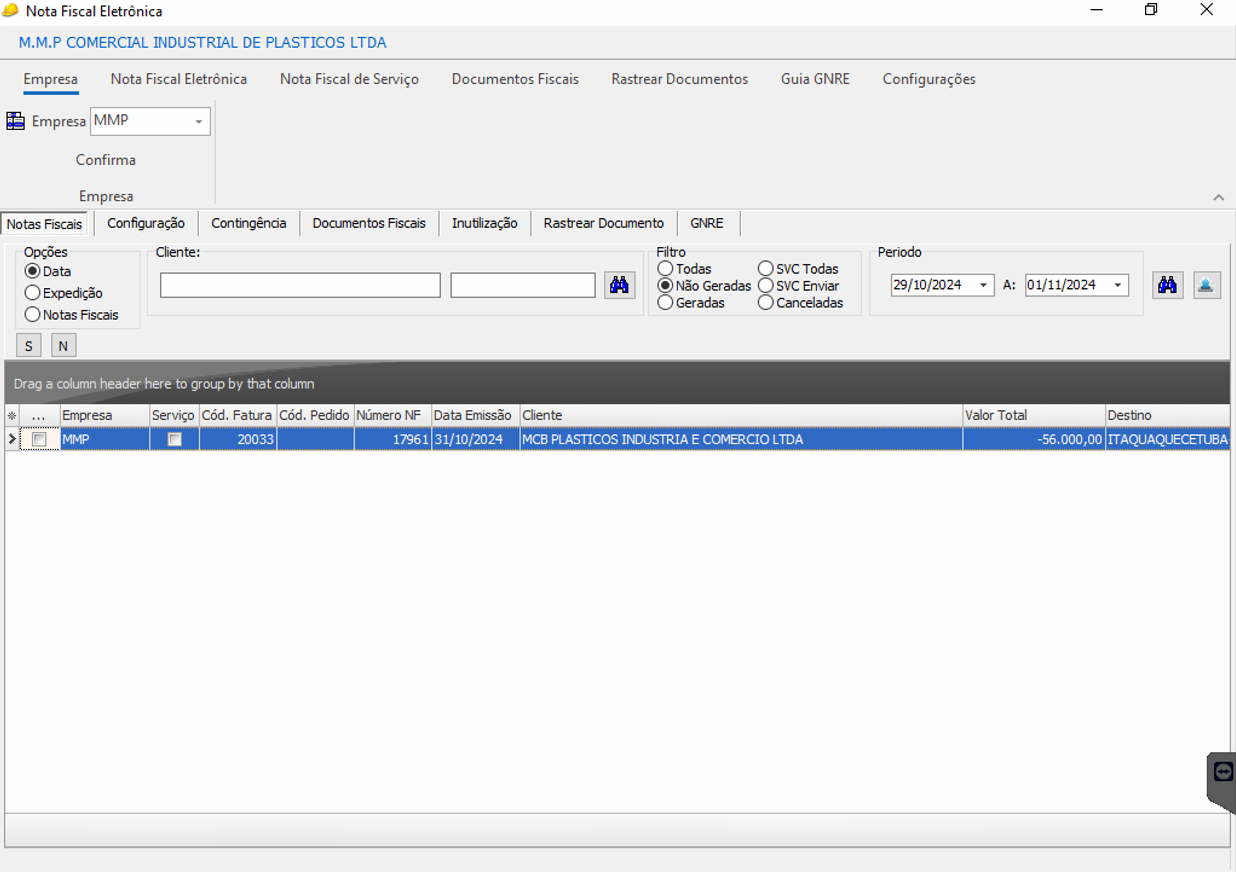Collapse the ribbon using the chevron arrow
1236x872 pixels.
(1218, 197)
